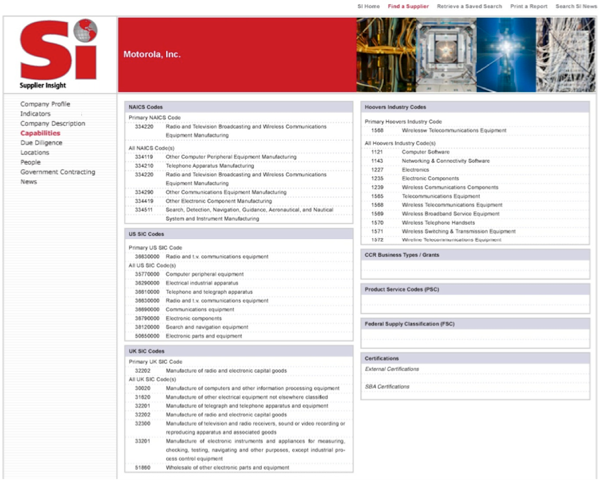Click Hoovers Industry Codes header

tap(475, 107)
